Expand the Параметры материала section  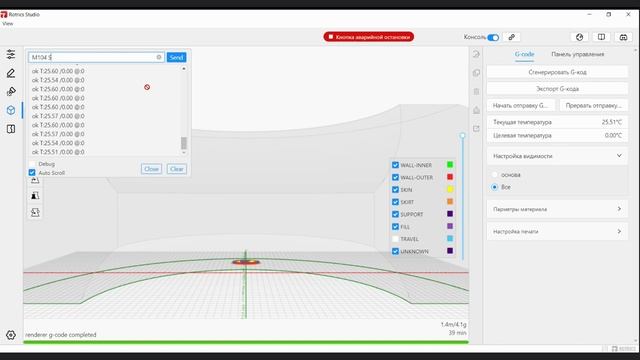[557, 209]
